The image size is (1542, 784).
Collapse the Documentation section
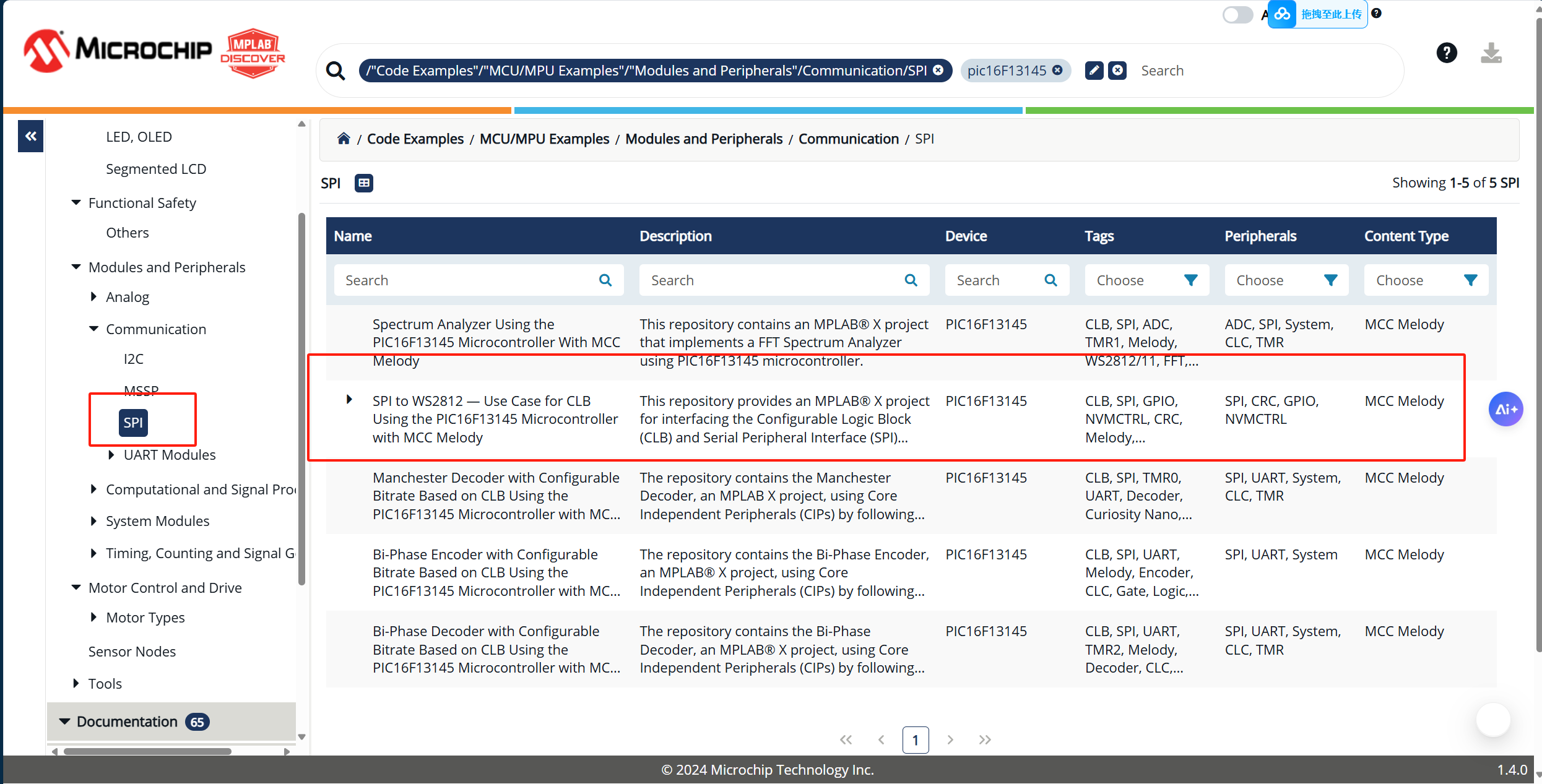pyautogui.click(x=64, y=722)
